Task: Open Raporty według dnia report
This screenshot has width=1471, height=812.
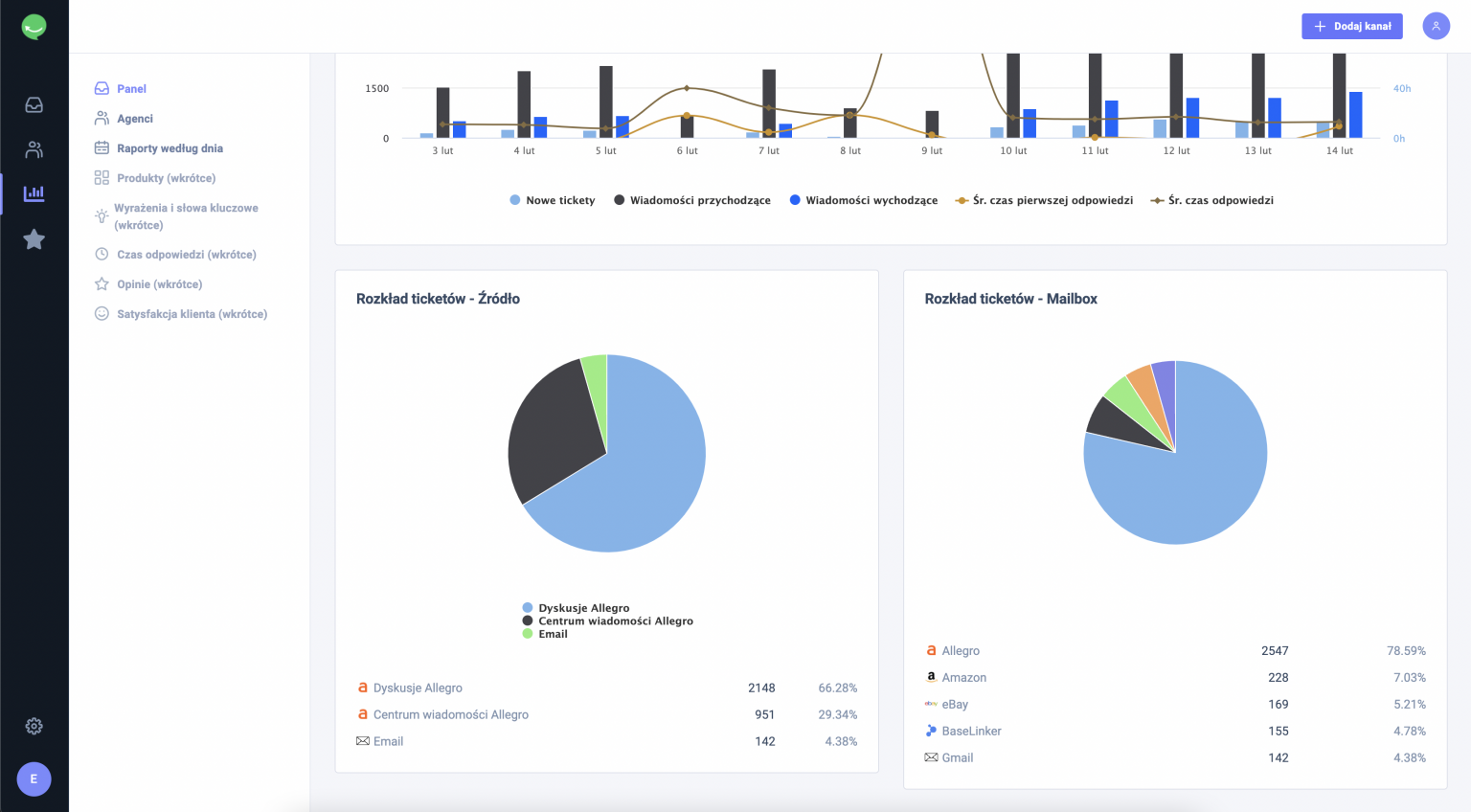Action: [170, 148]
